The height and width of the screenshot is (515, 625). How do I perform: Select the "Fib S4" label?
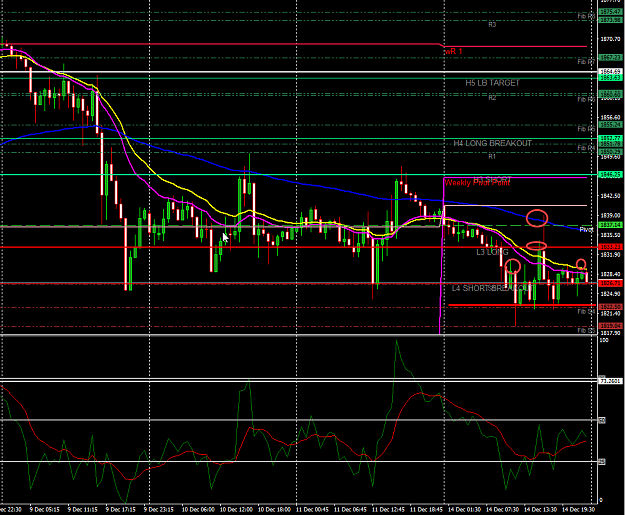point(586,311)
